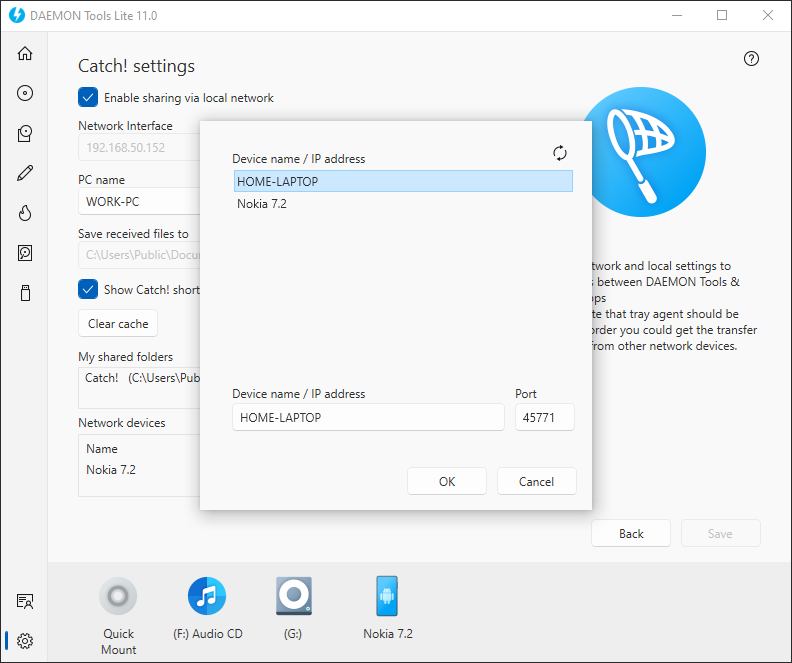
Task: Select the pencil editor icon in sidebar
Action: click(x=25, y=173)
